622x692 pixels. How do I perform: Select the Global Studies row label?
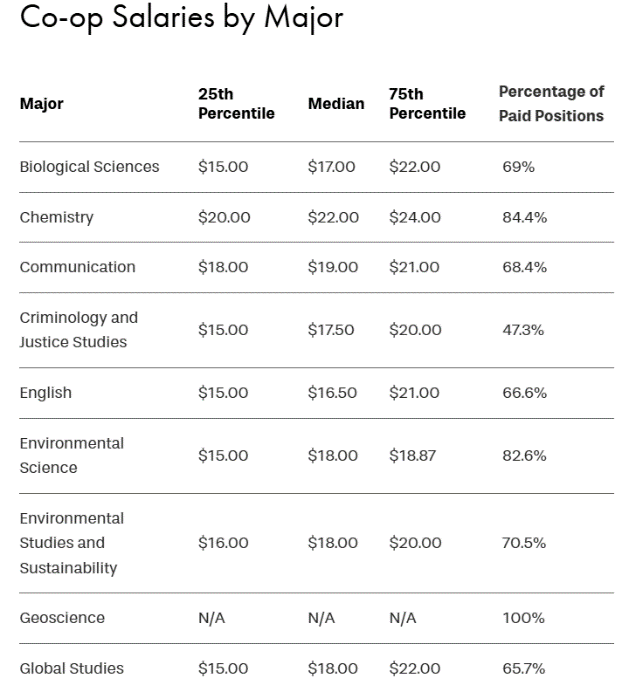pyautogui.click(x=69, y=668)
